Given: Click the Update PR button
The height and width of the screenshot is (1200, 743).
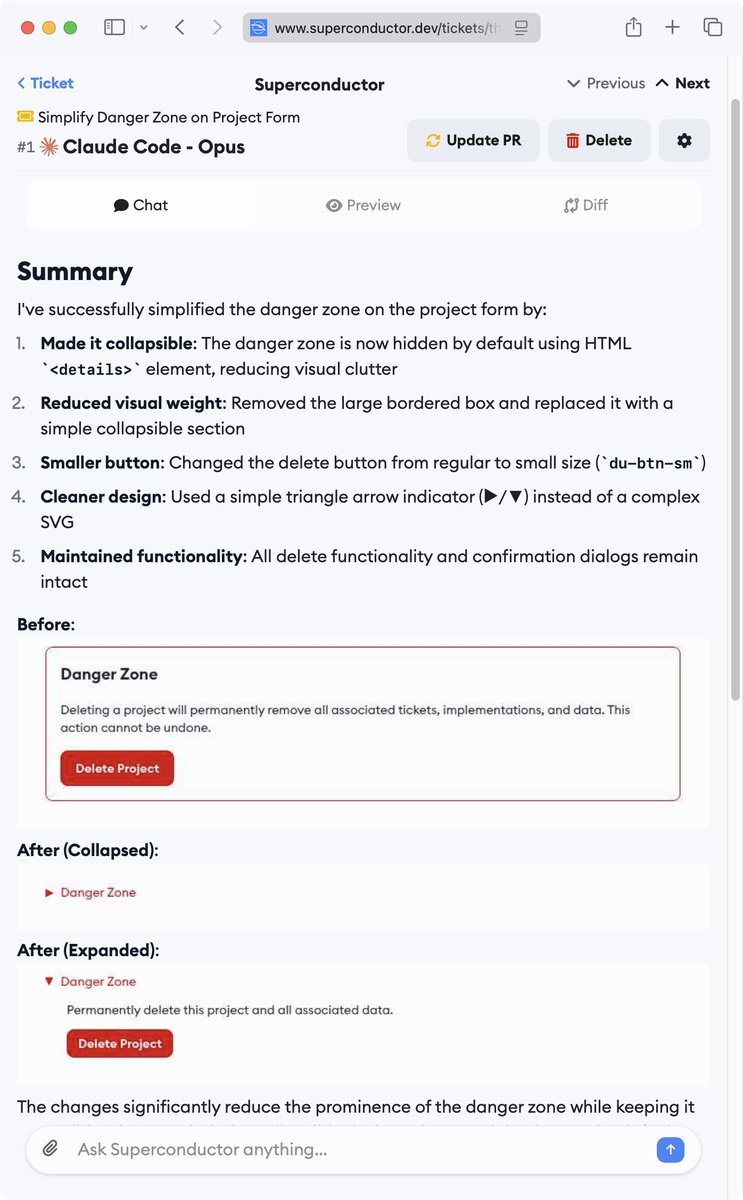Looking at the screenshot, I should click(x=473, y=141).
